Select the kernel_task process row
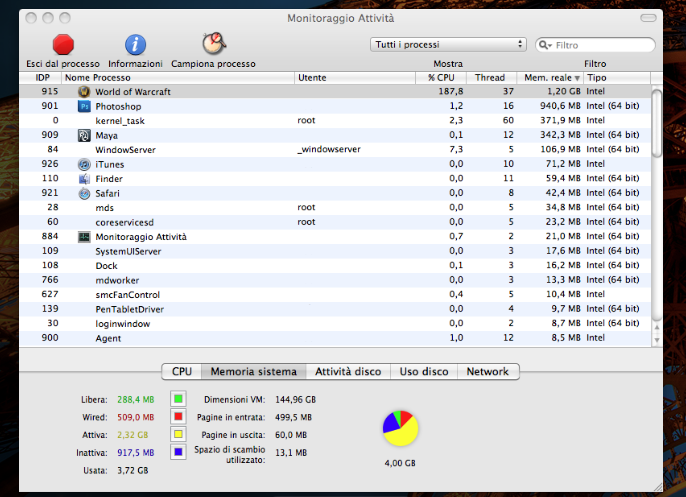Screen dimensions: 686x497 (335, 120)
